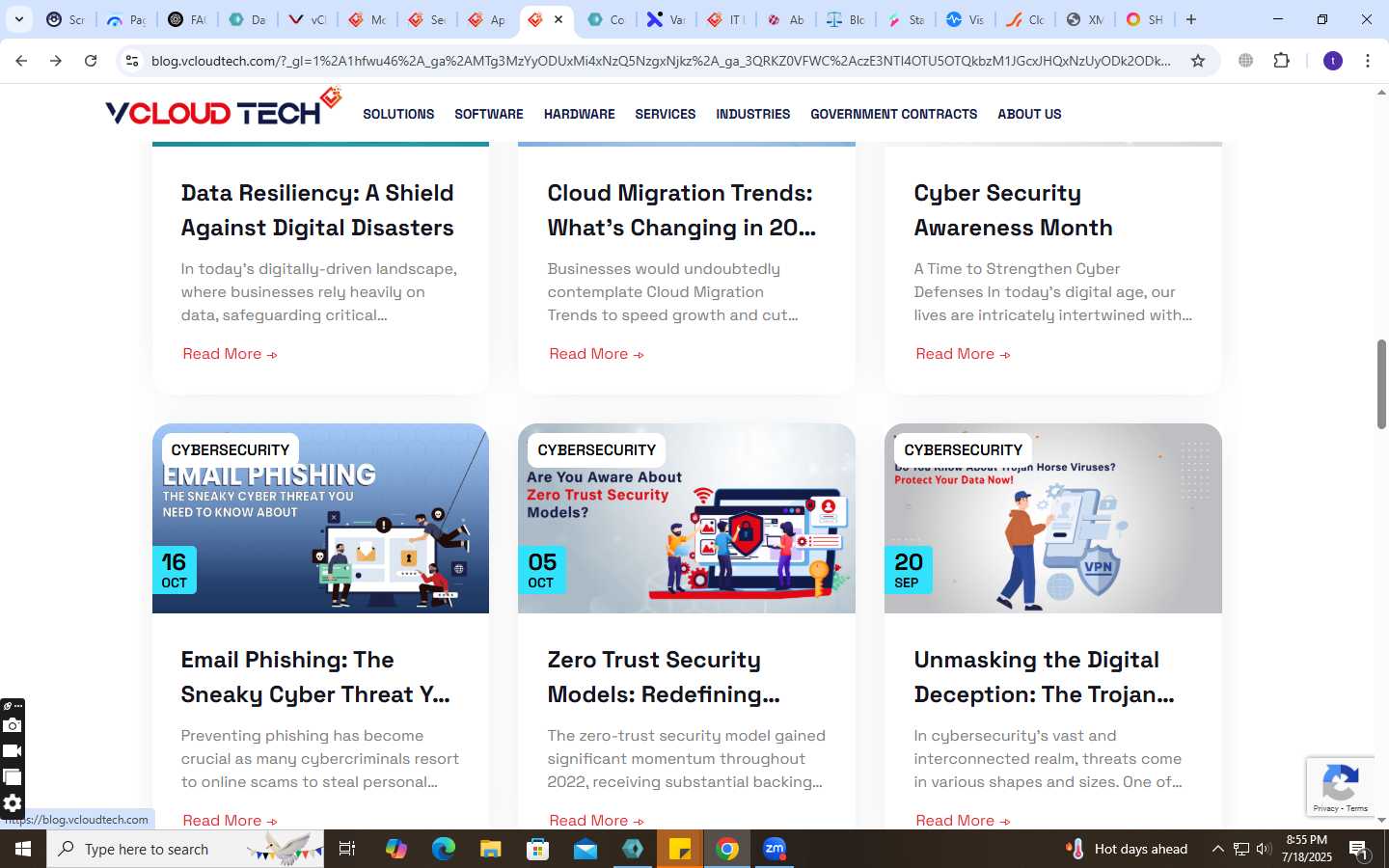Expand the tab search dropdown
The width and height of the screenshot is (1389, 868).
click(19, 19)
